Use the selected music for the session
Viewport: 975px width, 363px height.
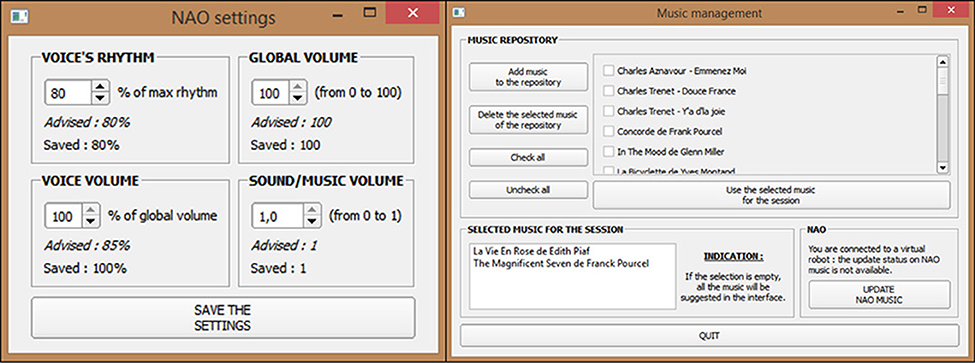click(771, 195)
